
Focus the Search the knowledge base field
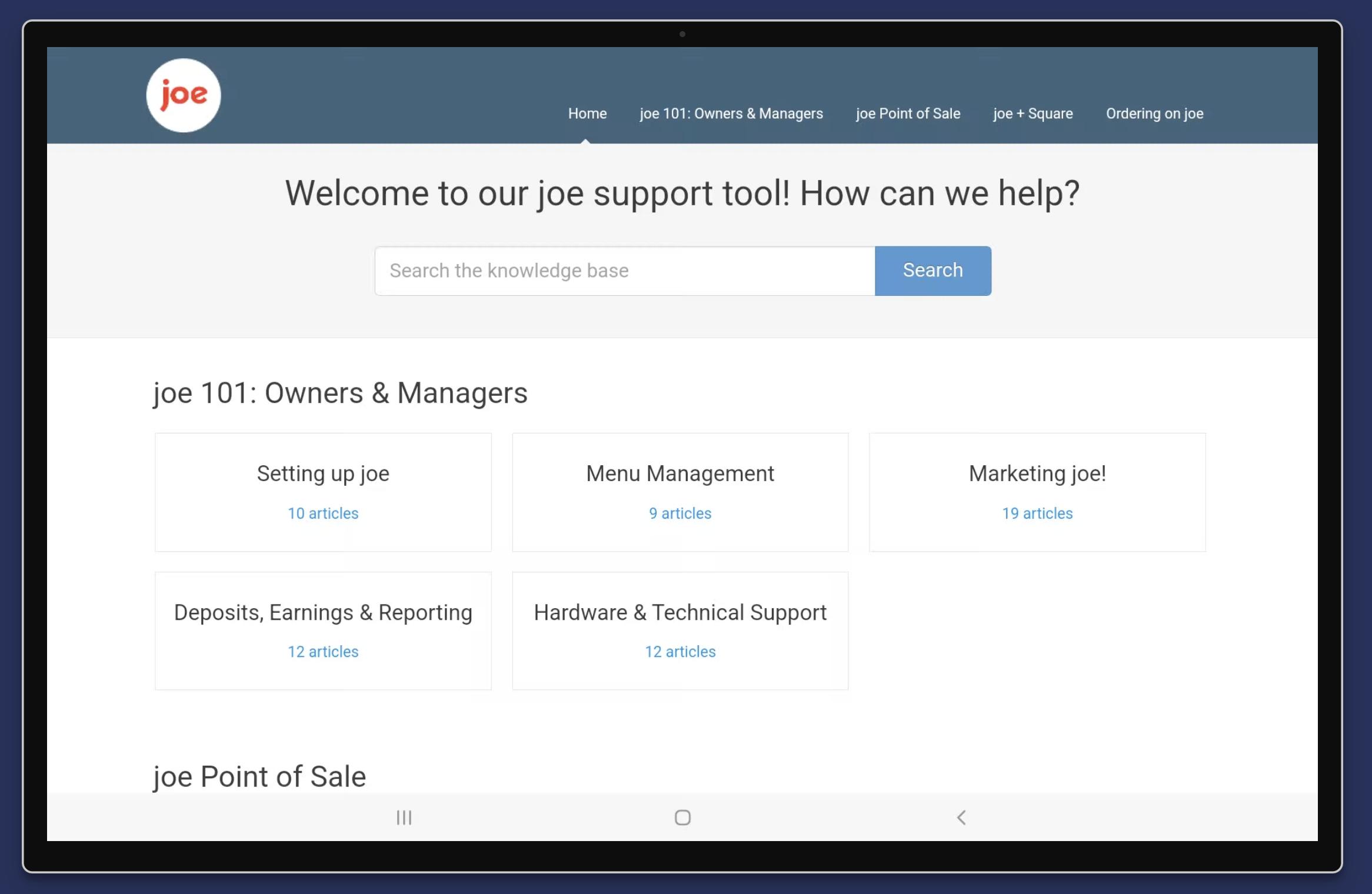click(x=625, y=271)
